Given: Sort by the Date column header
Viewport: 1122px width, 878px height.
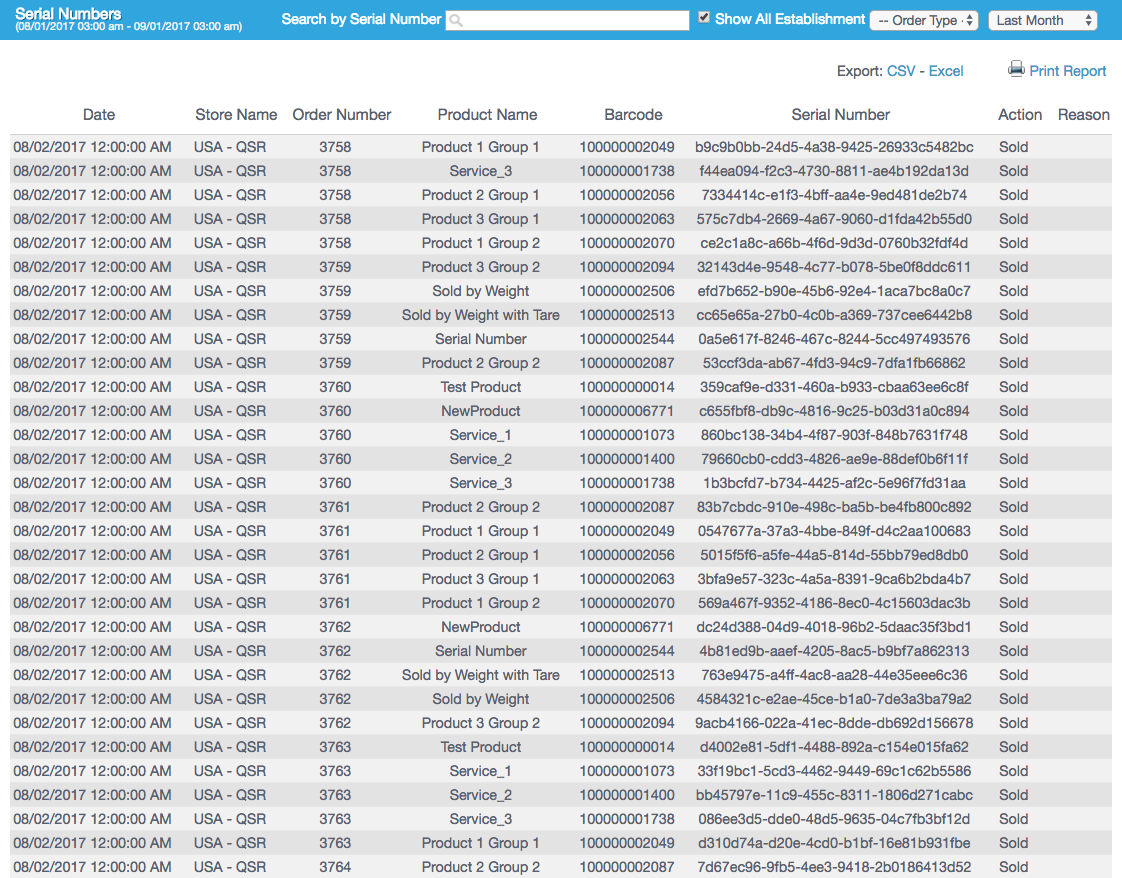Looking at the screenshot, I should 99,115.
